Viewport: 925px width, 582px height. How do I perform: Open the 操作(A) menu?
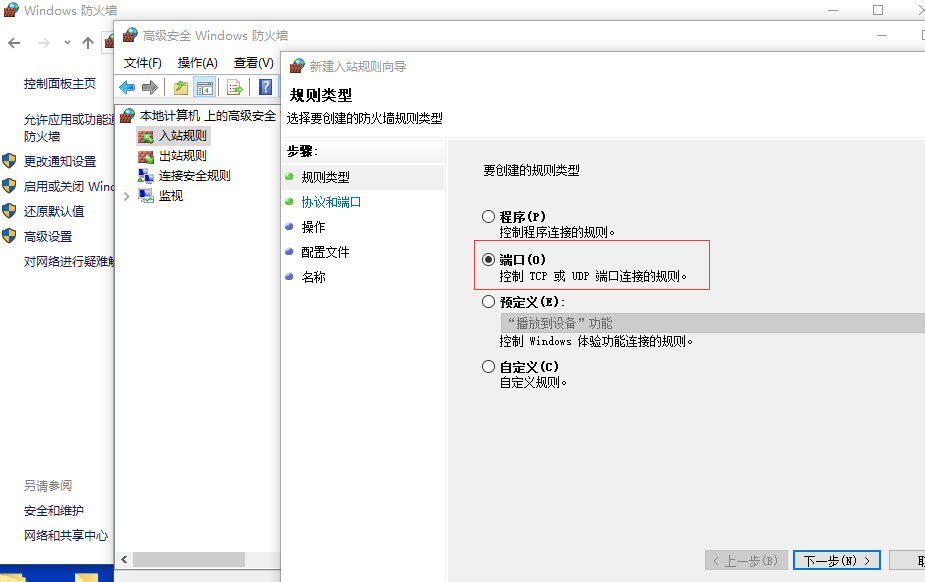coord(197,62)
